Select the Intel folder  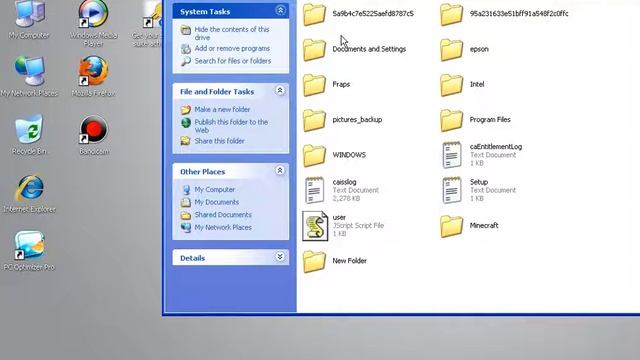click(462, 84)
